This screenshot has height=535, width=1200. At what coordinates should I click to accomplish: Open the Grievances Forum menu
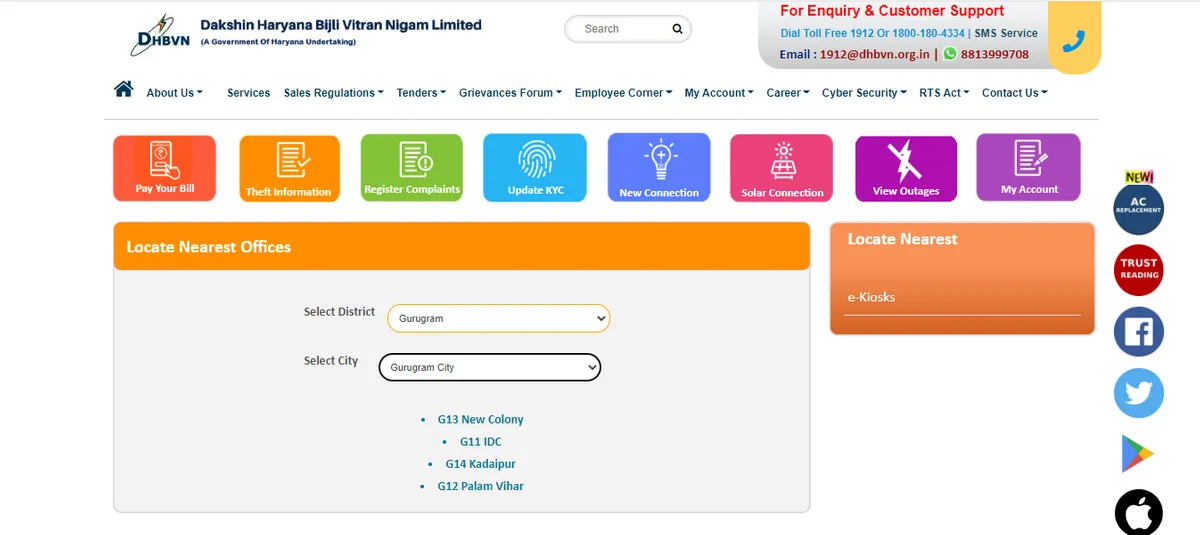(510, 93)
